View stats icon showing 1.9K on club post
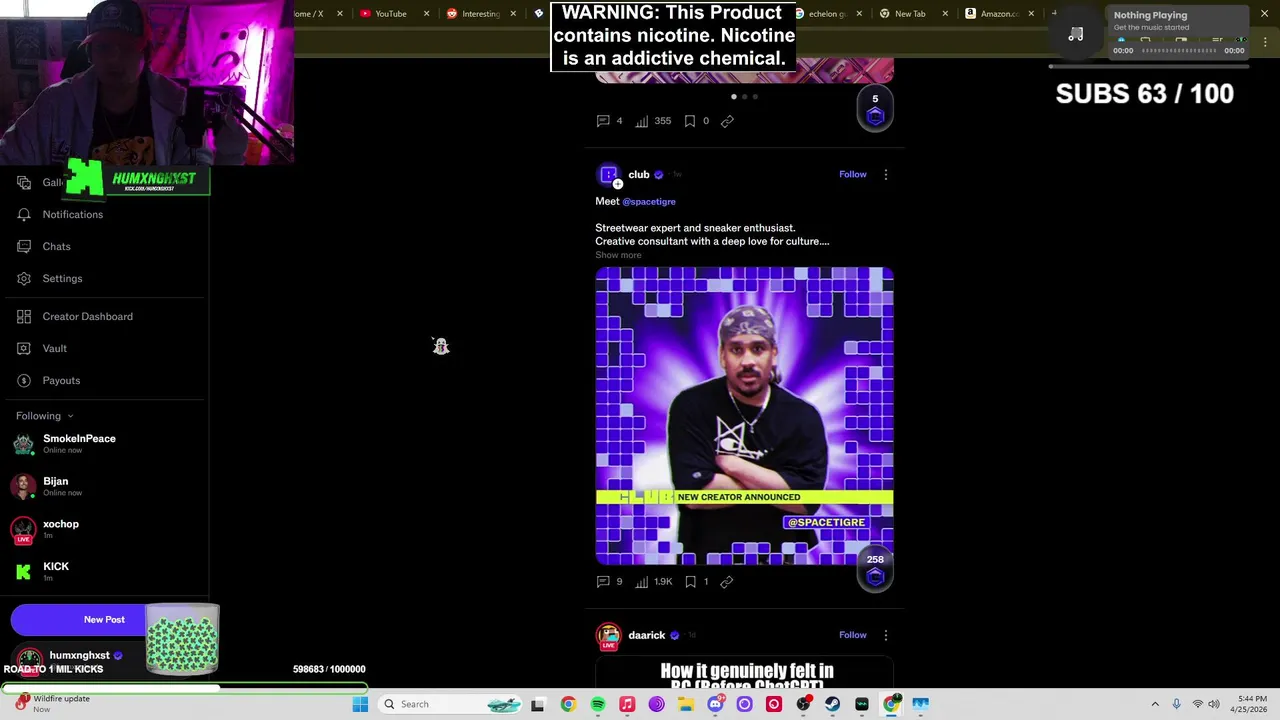The image size is (1280, 720). click(x=642, y=581)
